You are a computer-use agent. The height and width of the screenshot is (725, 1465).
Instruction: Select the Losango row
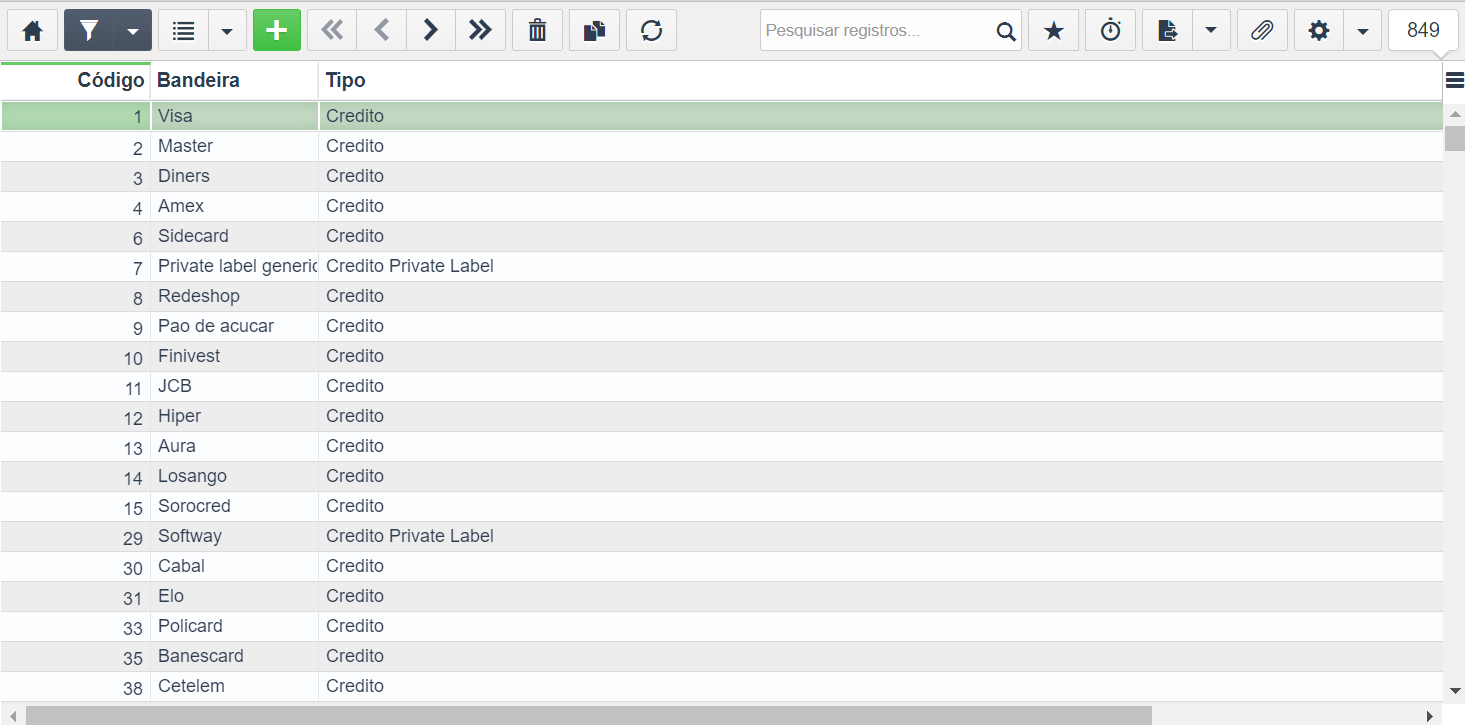click(x=721, y=476)
